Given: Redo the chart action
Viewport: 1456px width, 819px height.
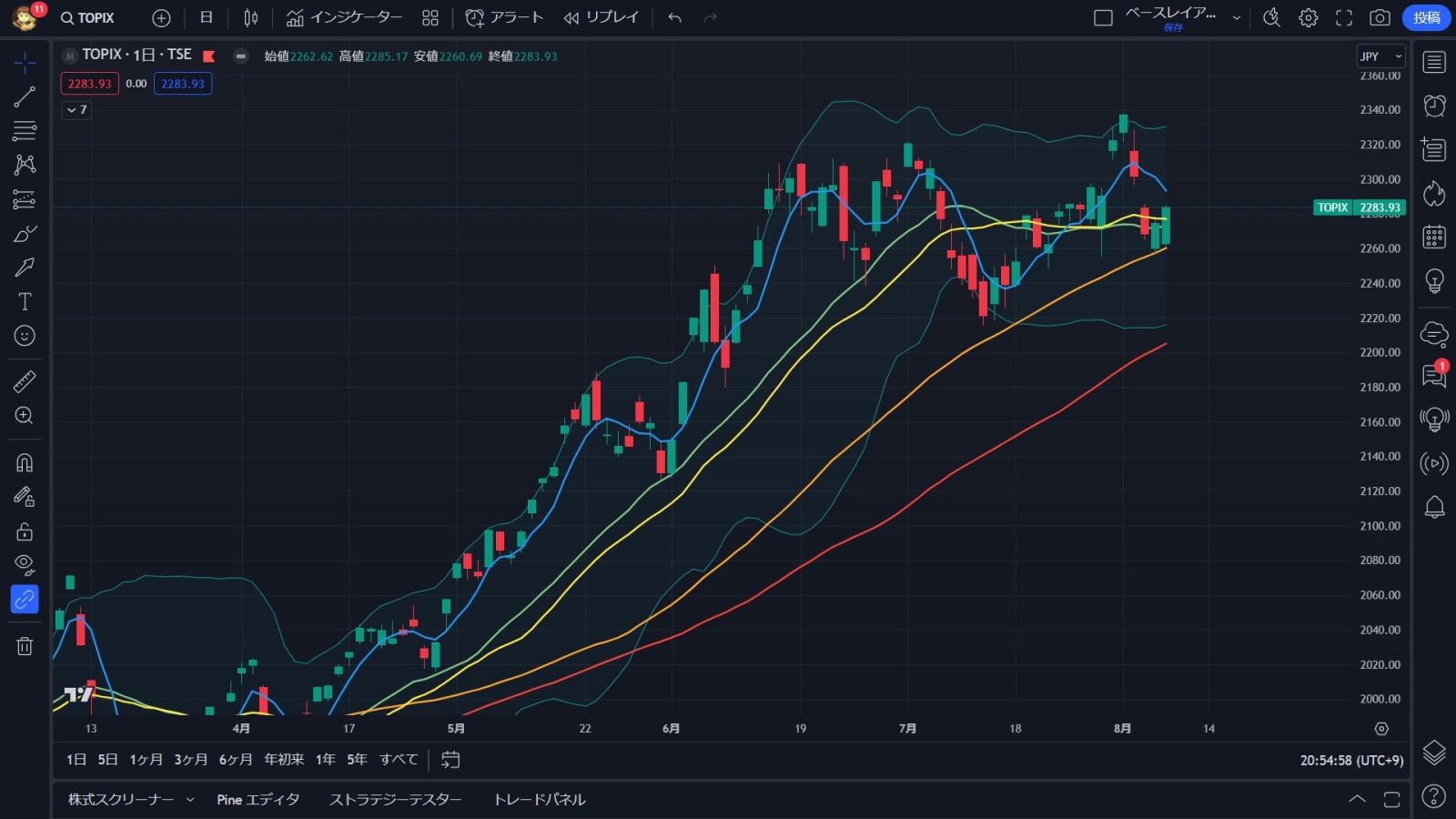Looking at the screenshot, I should click(x=711, y=18).
